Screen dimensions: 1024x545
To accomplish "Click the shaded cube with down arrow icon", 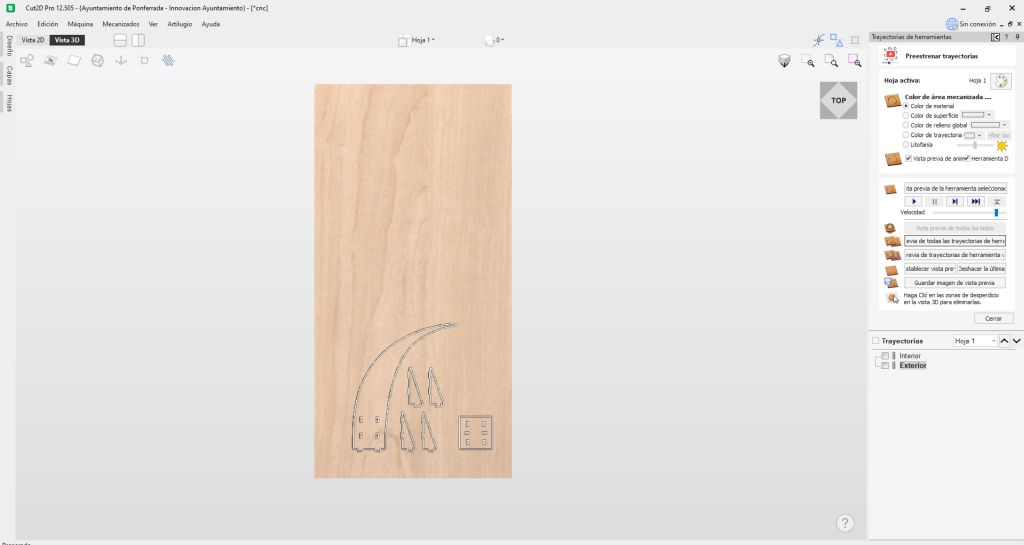I will click(784, 61).
